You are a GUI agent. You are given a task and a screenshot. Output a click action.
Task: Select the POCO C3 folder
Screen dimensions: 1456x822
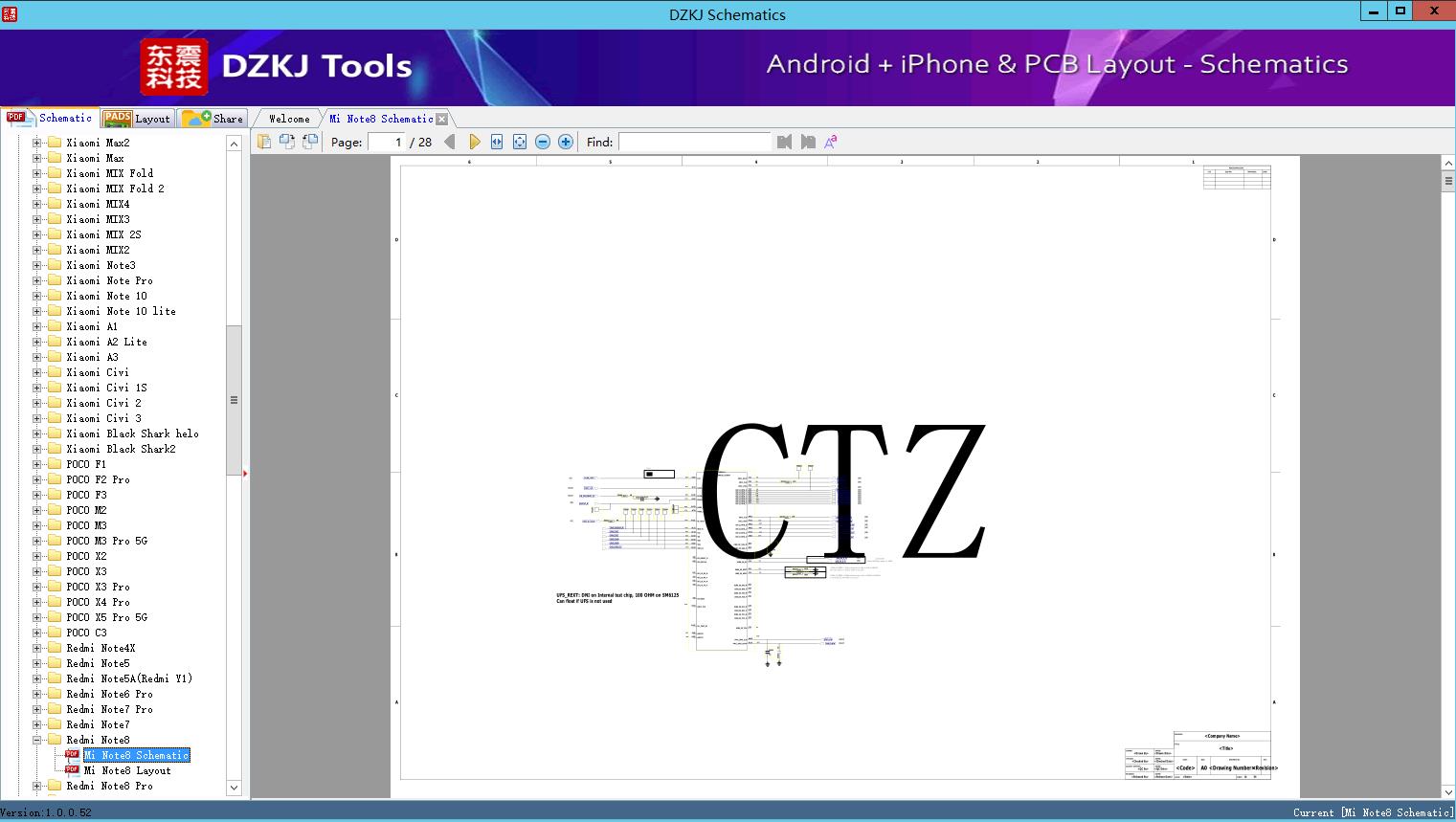point(86,633)
